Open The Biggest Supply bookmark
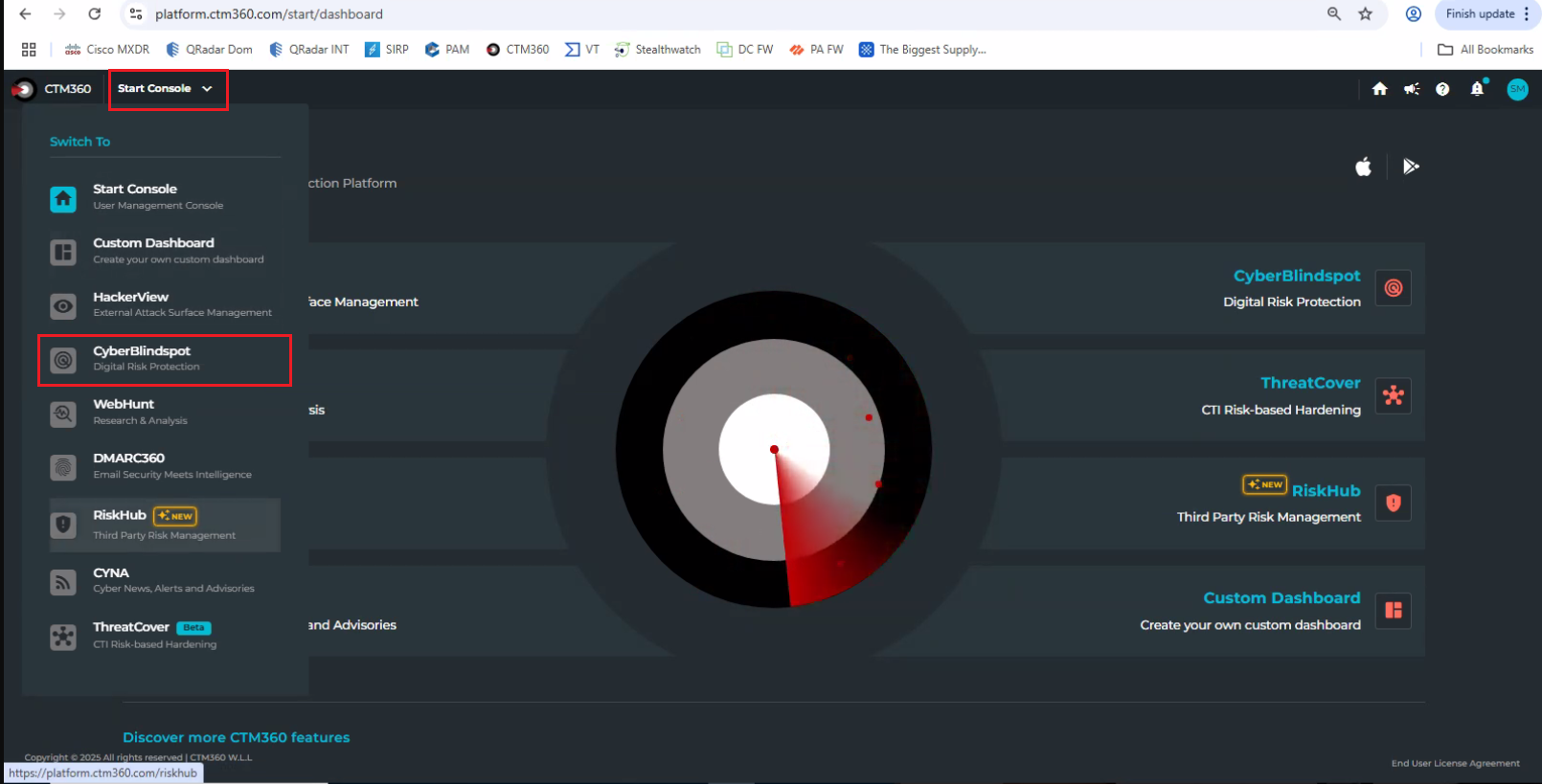Image resolution: width=1542 pixels, height=784 pixels. 922,50
